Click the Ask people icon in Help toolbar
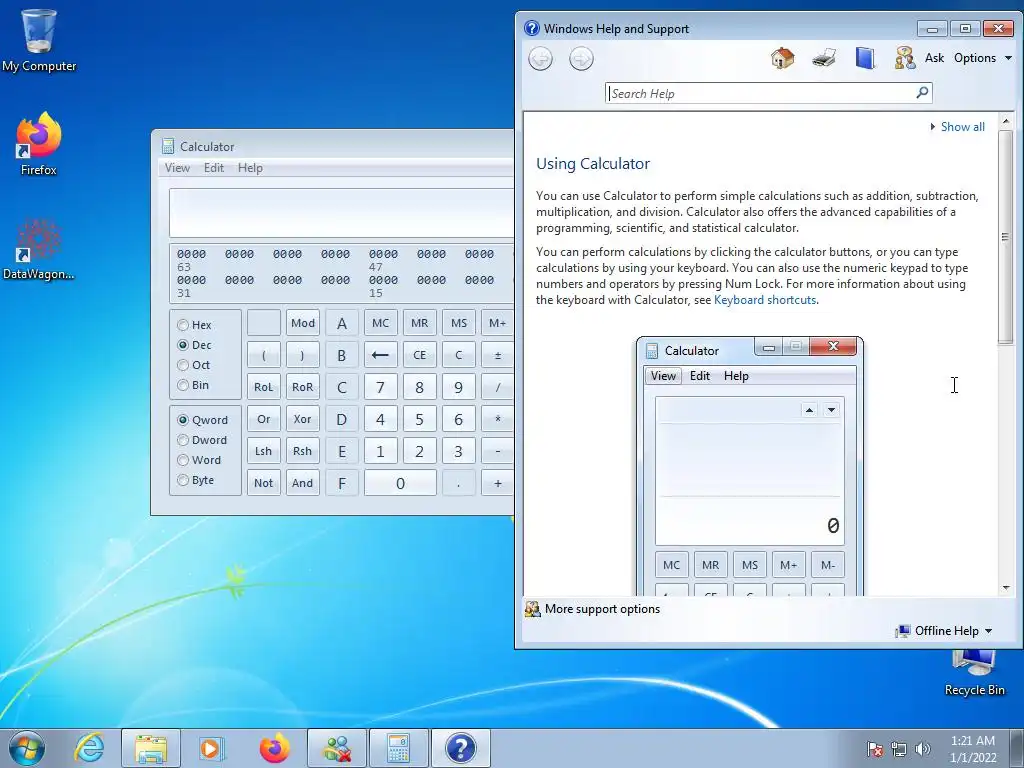The height and width of the screenshot is (768, 1024). click(904, 58)
